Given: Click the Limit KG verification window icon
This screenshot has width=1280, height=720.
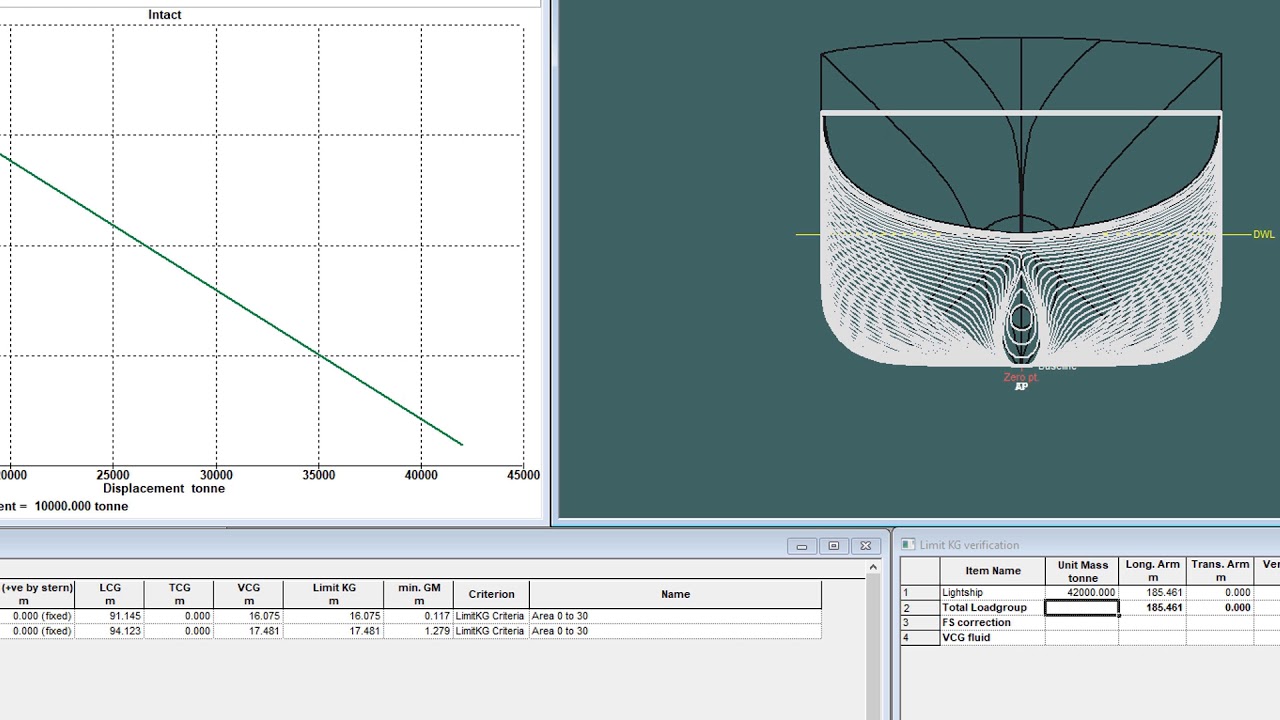Looking at the screenshot, I should (x=908, y=545).
